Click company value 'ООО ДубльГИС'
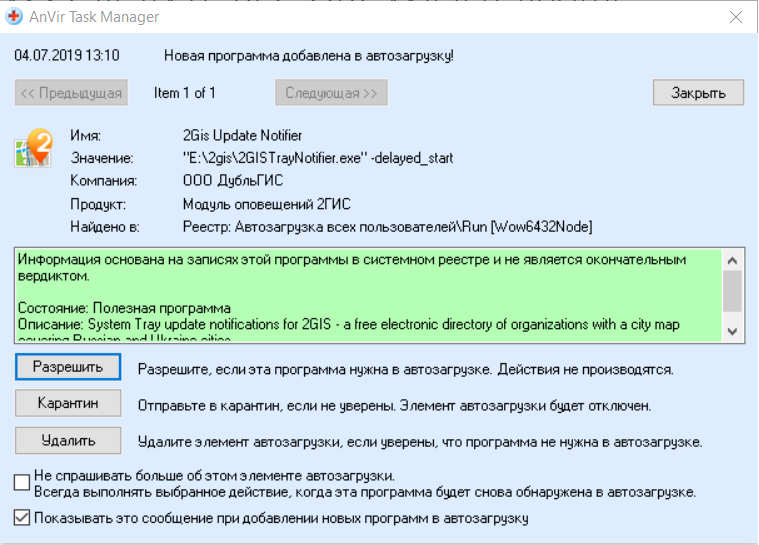Screen dimensions: 759x545 click(233, 181)
